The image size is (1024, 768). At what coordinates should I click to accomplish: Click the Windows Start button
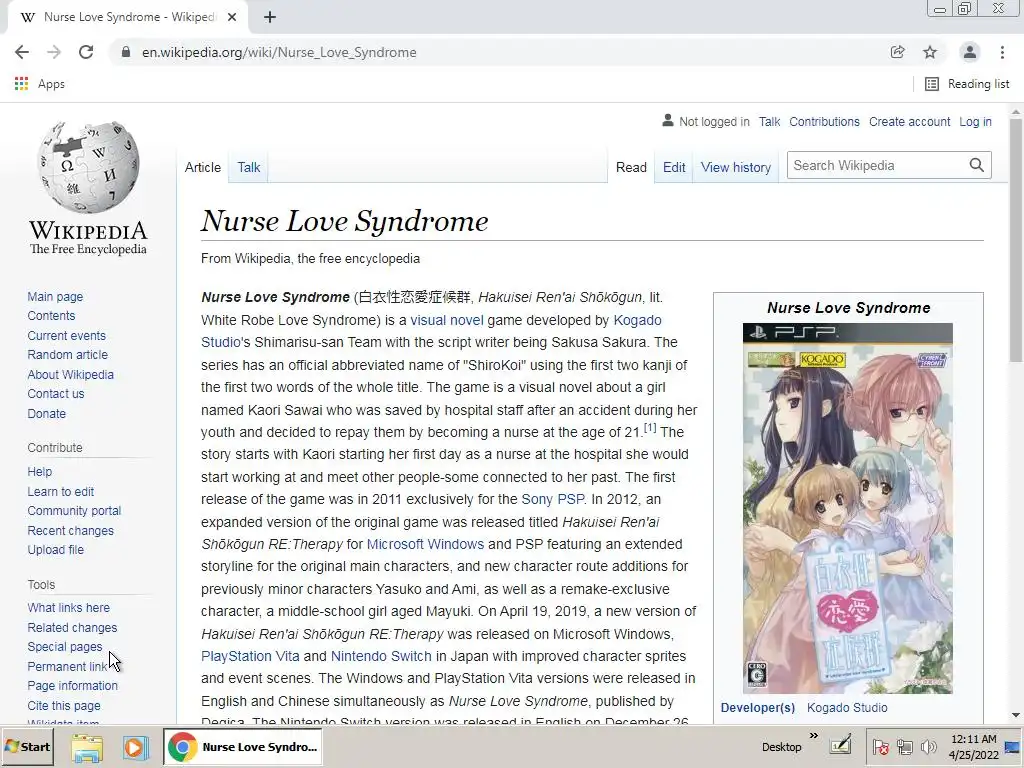[27, 746]
